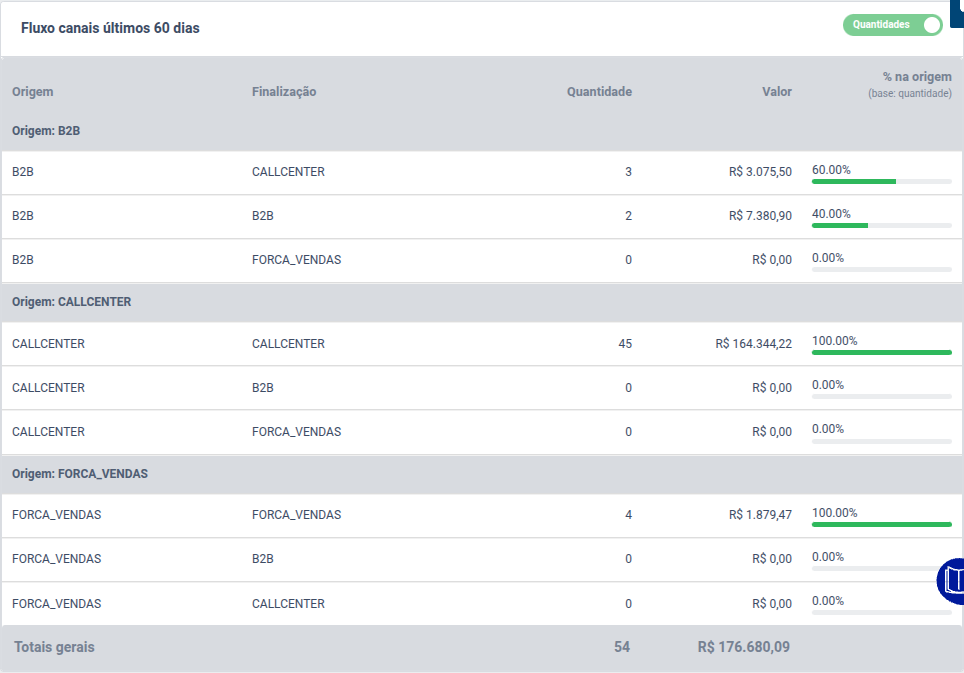Click the Valor column header
Image resolution: width=964 pixels, height=673 pixels.
(776, 92)
